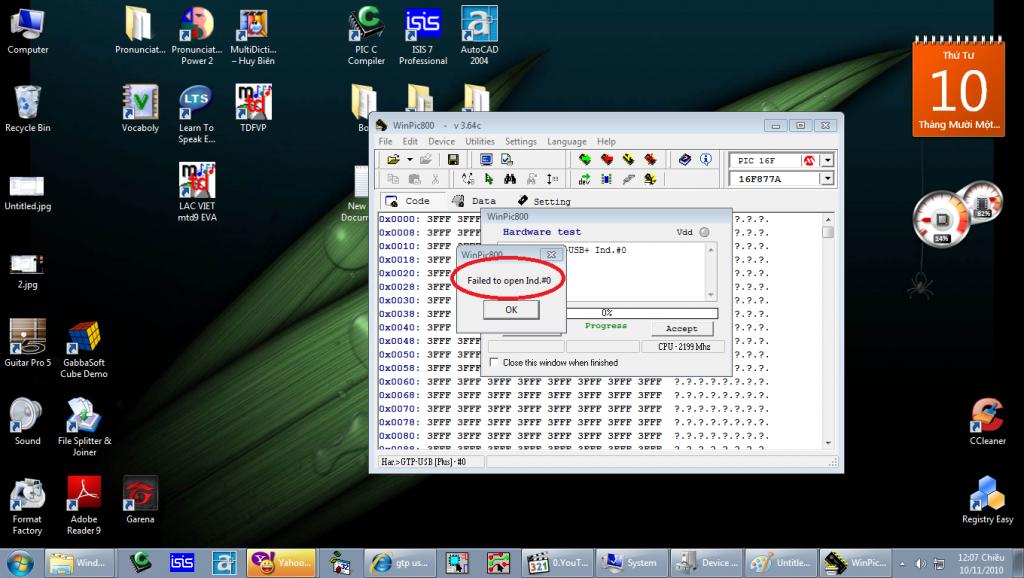Select the Registry Easy desktop icon
1024x578 pixels.
(987, 500)
